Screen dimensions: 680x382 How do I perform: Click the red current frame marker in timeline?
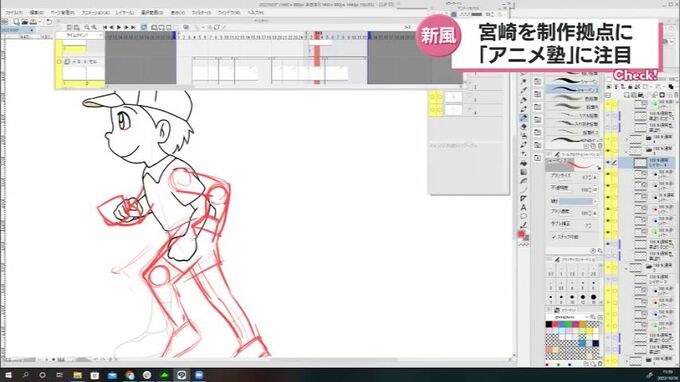click(317, 34)
